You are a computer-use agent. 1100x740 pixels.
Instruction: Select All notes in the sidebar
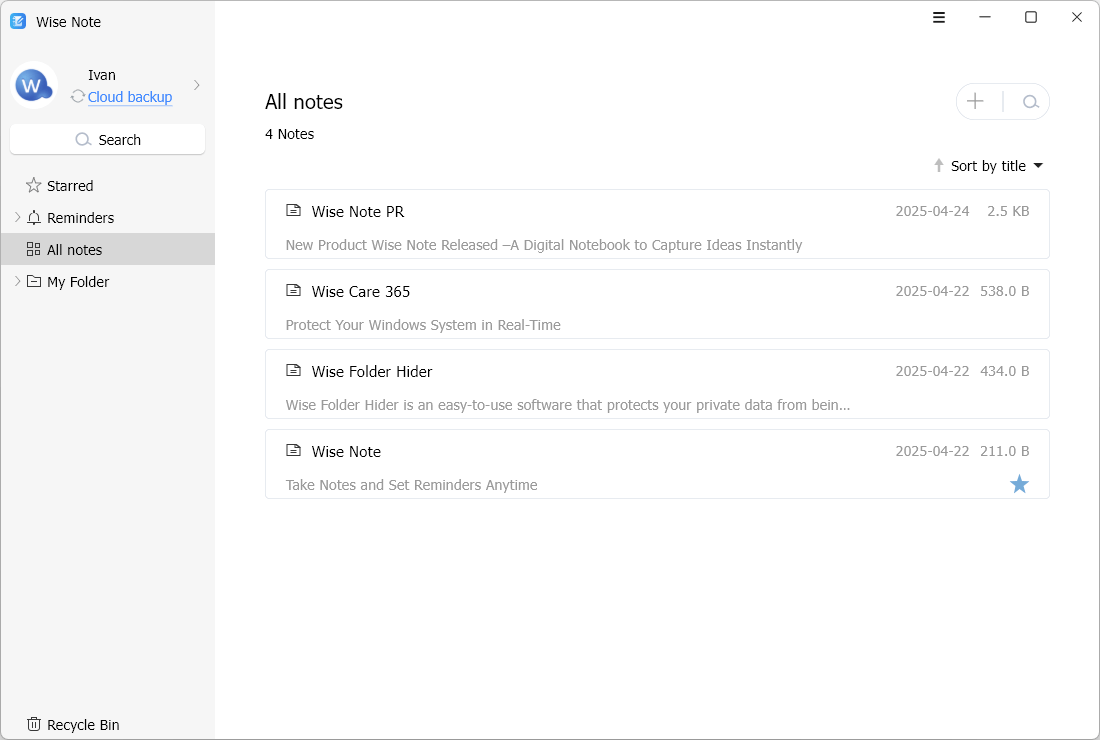[107, 249]
